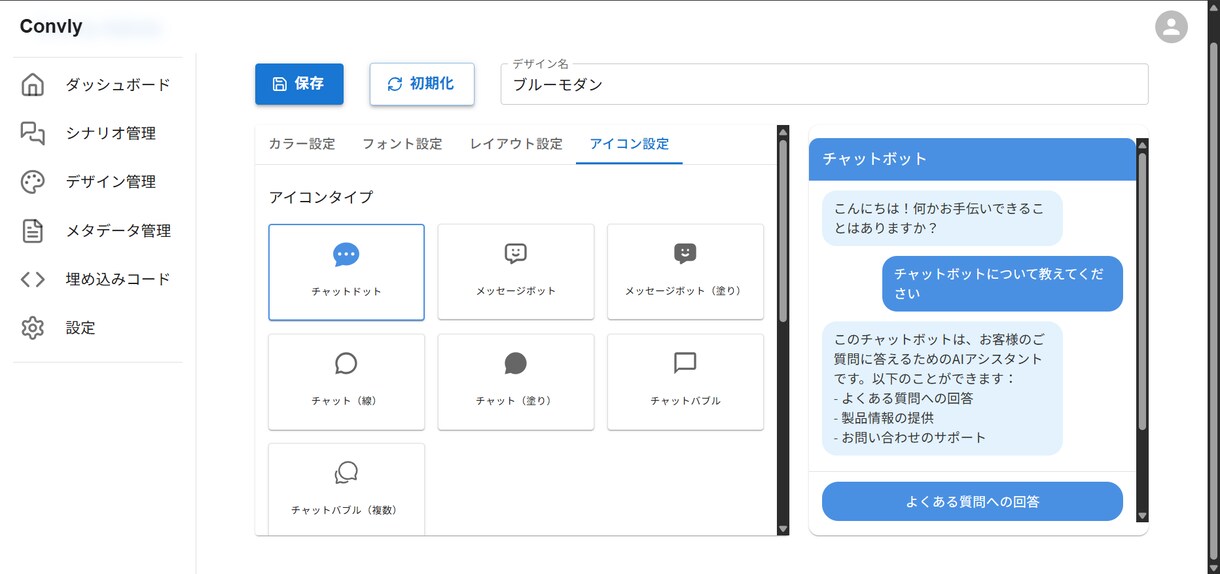Open the dashboard via its home icon
Screen dimensions: 1220x574
(x=33, y=85)
